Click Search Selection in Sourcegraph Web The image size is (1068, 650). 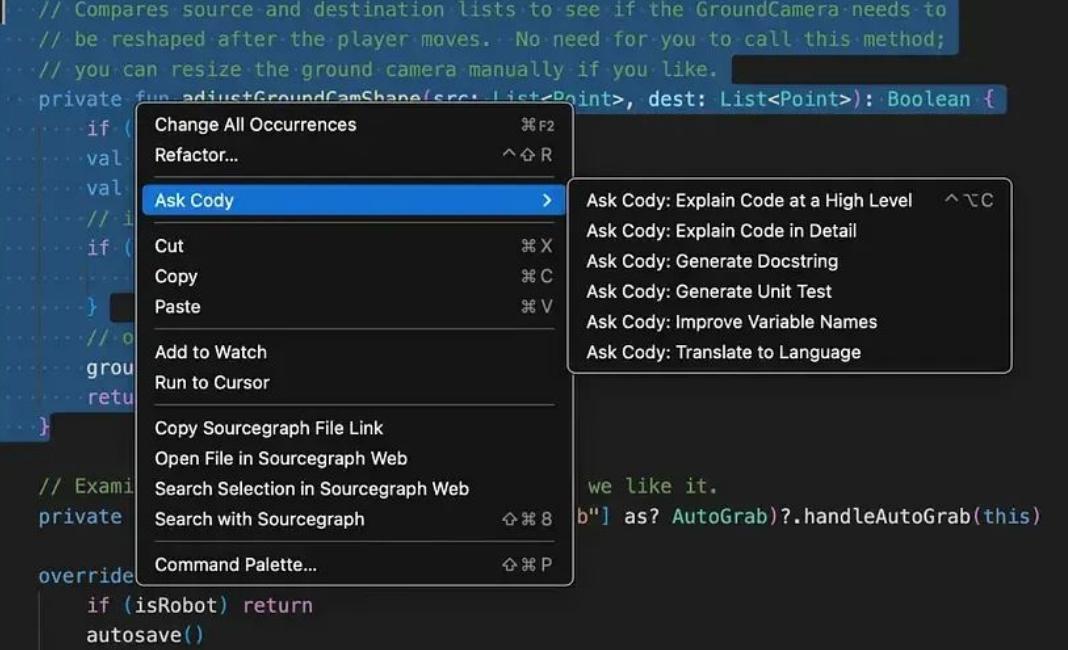coord(354,489)
